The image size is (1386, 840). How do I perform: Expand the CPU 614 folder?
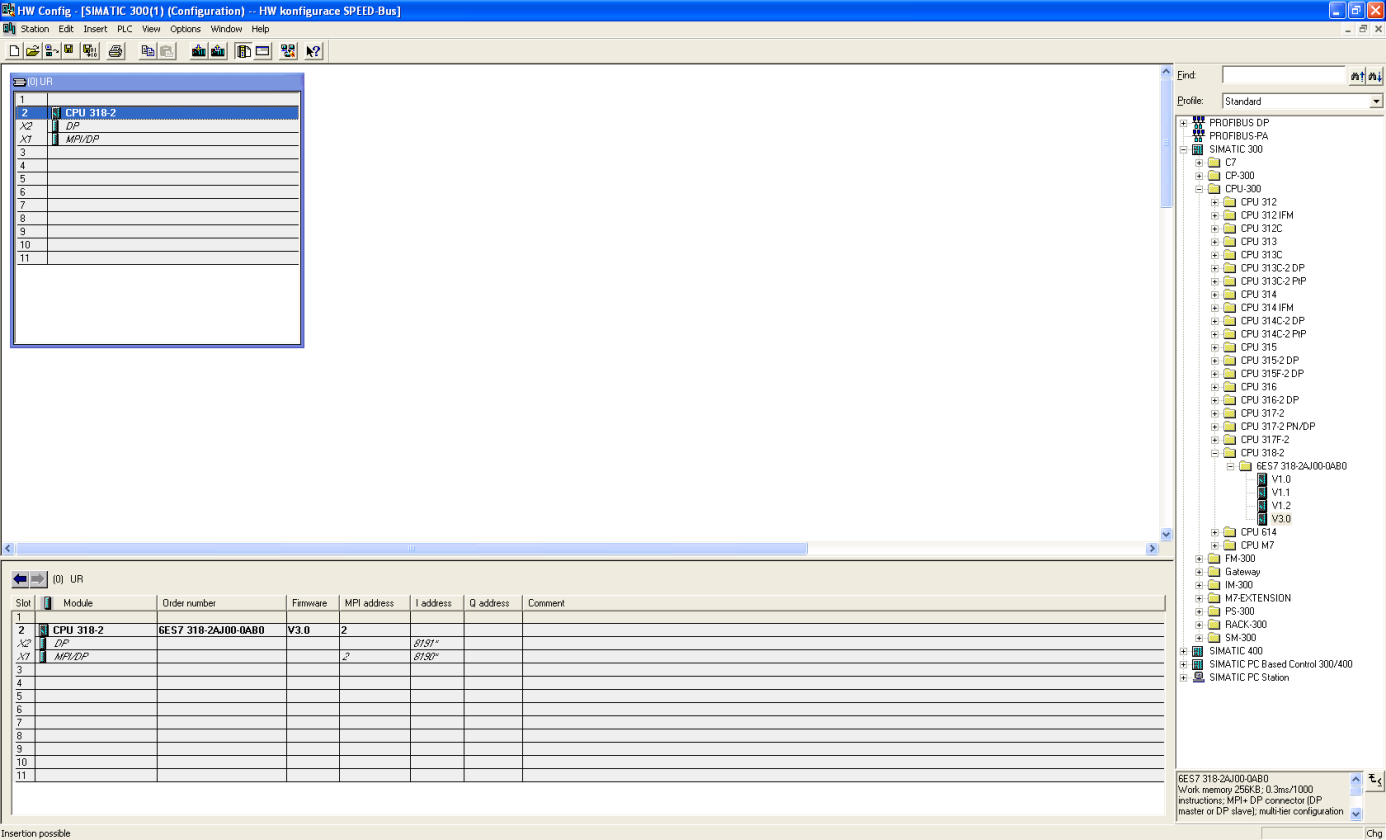[1216, 532]
